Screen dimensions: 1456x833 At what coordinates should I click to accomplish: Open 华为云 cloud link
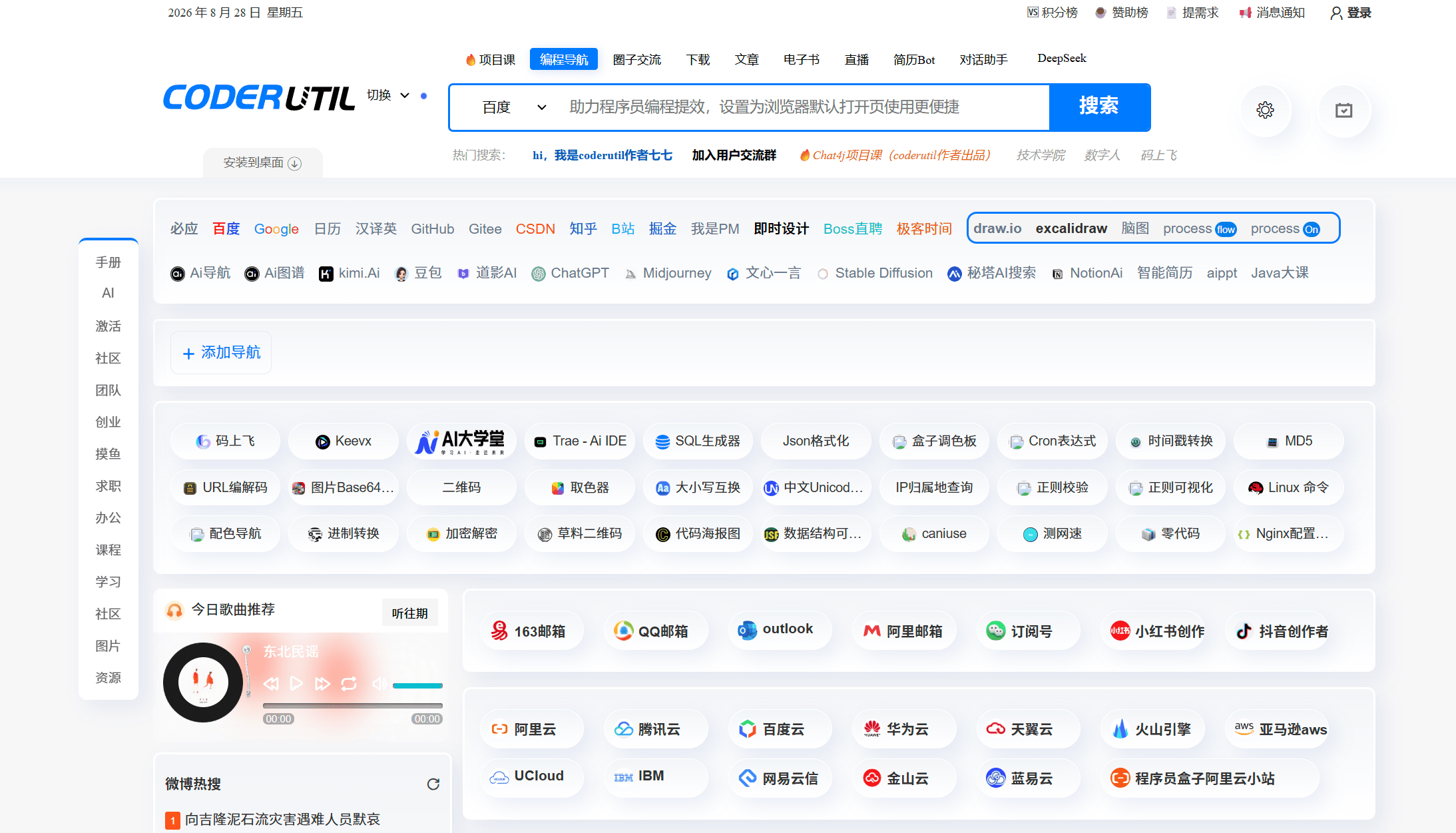coord(904,729)
